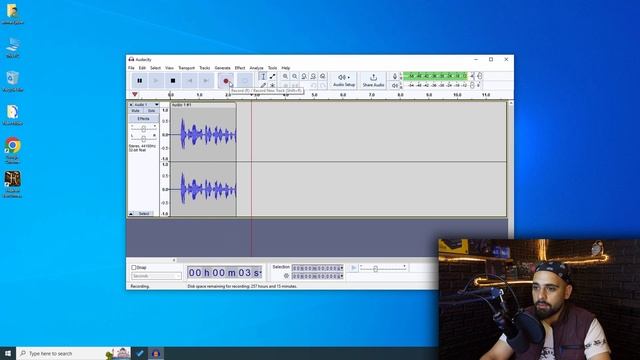Click the selection start time field
Viewport: 640px width, 360px height.
click(x=318, y=268)
